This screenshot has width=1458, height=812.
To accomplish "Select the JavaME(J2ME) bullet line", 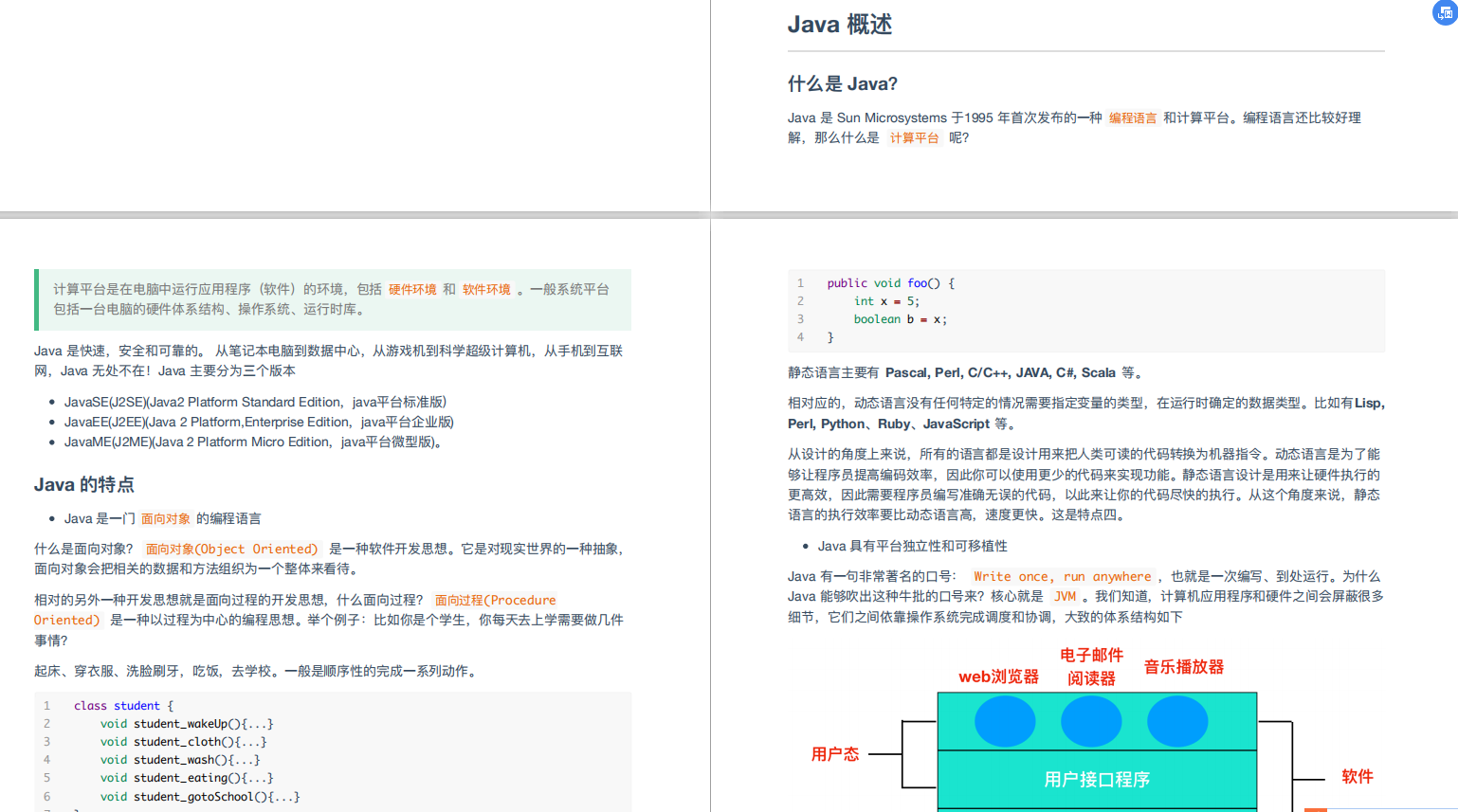I will (253, 442).
